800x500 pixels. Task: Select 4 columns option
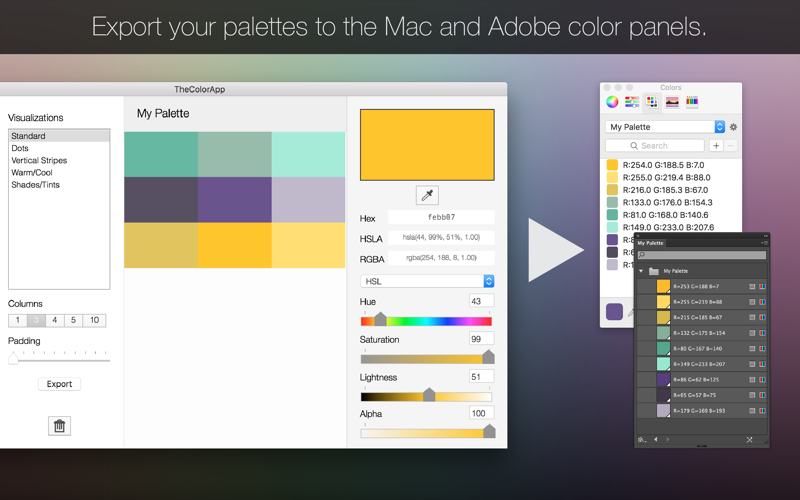click(x=55, y=320)
